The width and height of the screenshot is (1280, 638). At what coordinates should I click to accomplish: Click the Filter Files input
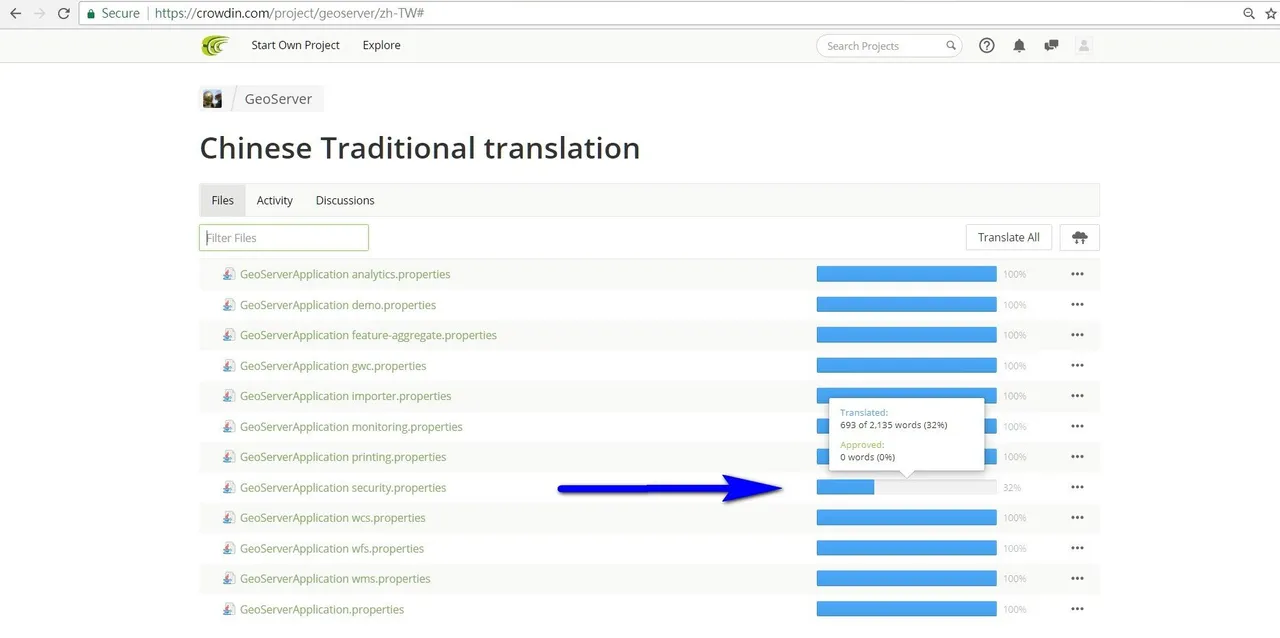click(x=284, y=238)
